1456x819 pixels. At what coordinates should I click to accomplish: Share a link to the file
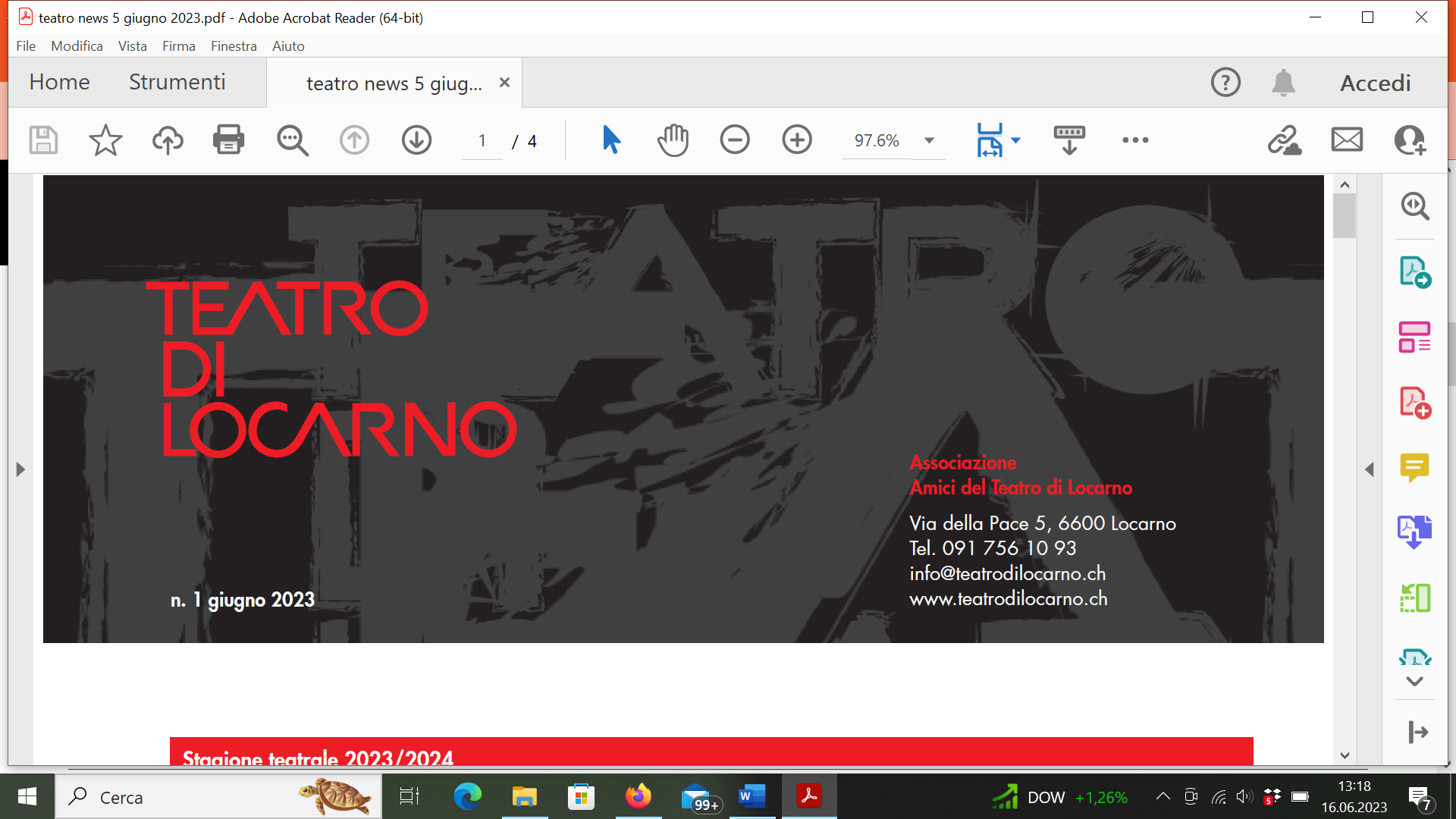point(1285,140)
